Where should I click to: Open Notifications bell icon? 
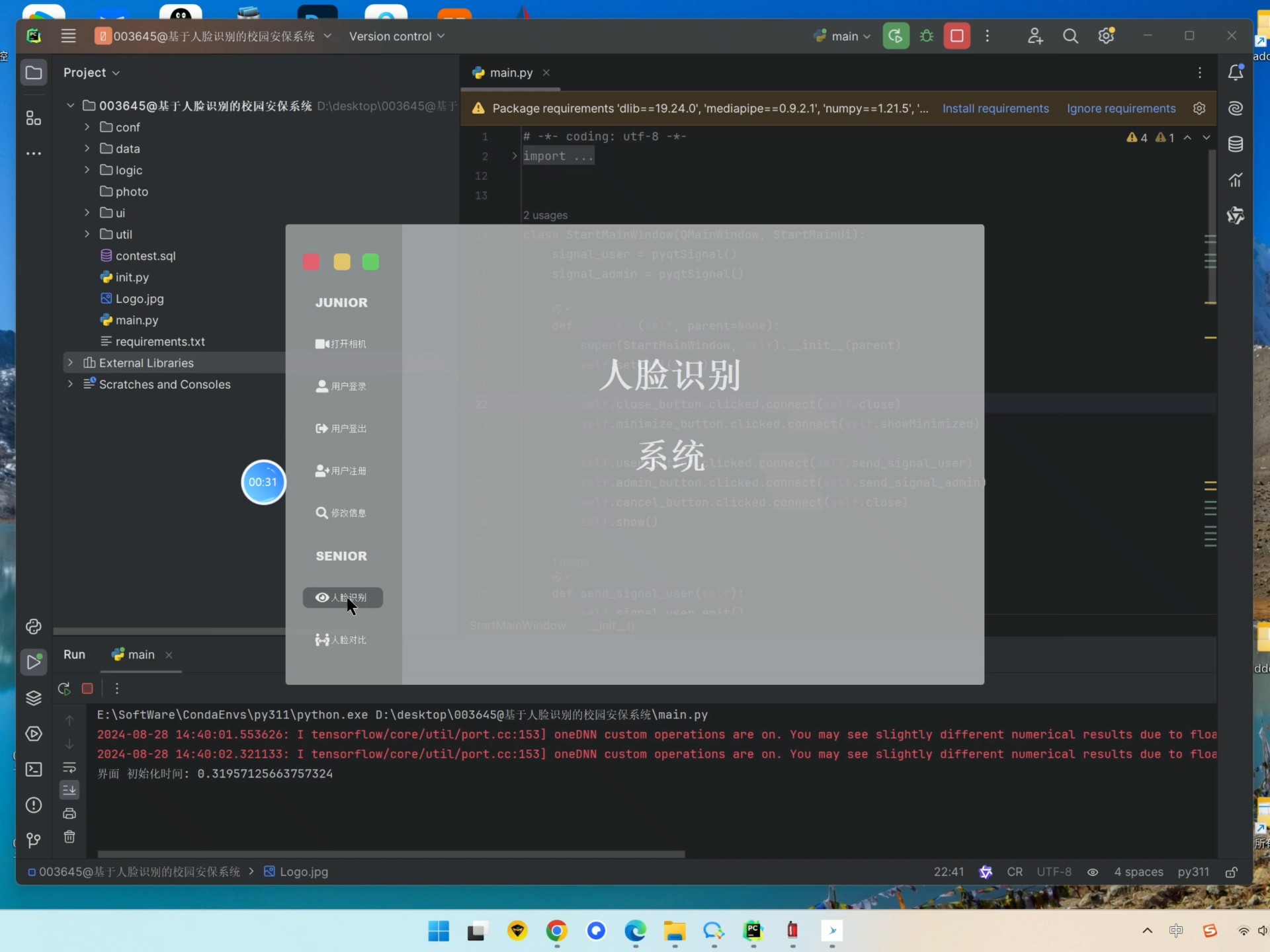[1235, 73]
